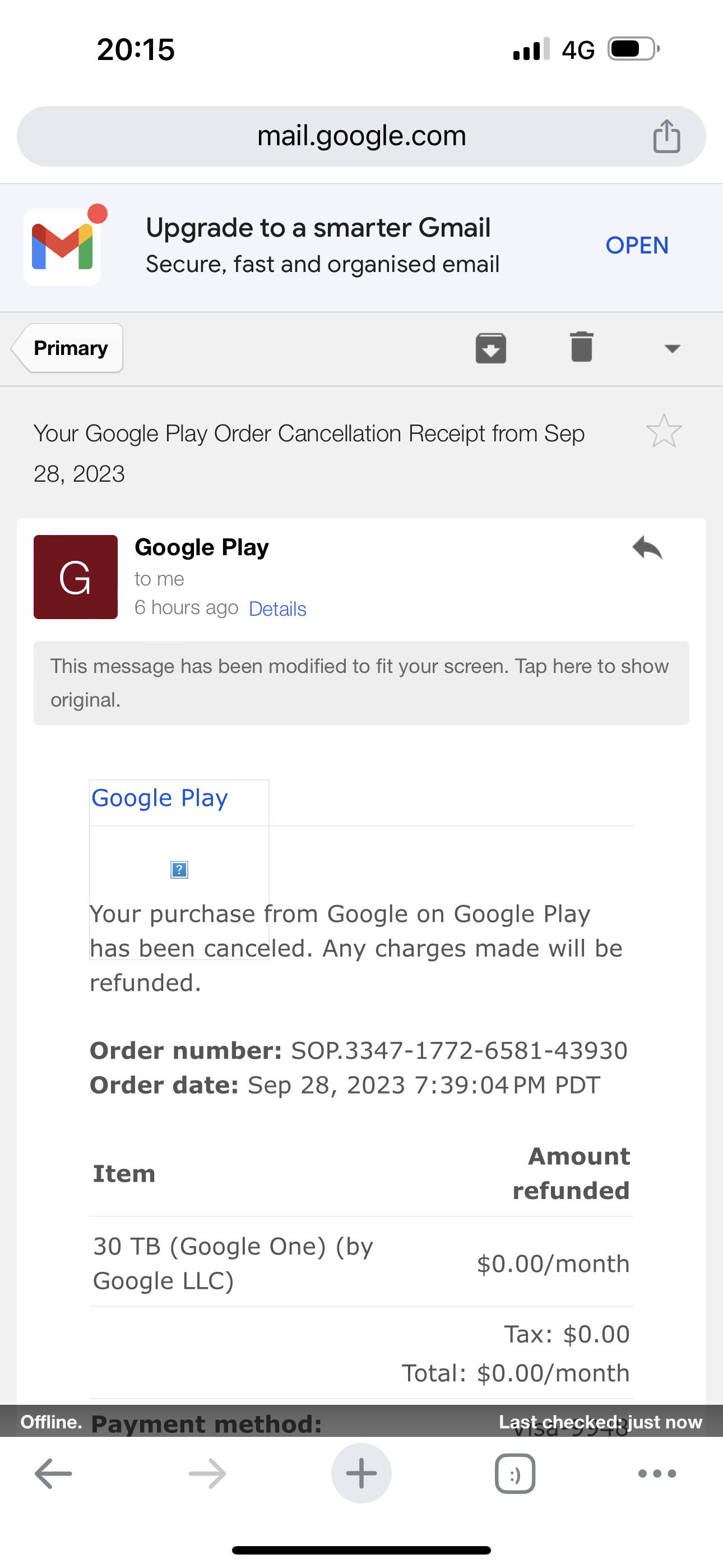Show original message by tapping banner
Viewport: 723px width, 1568px height.
click(x=361, y=682)
